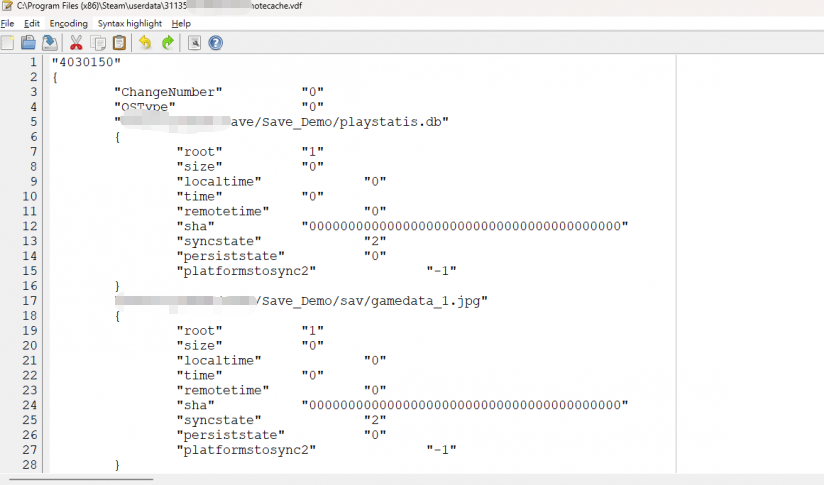Open the Encoding menu
824x485 pixels.
[68, 23]
